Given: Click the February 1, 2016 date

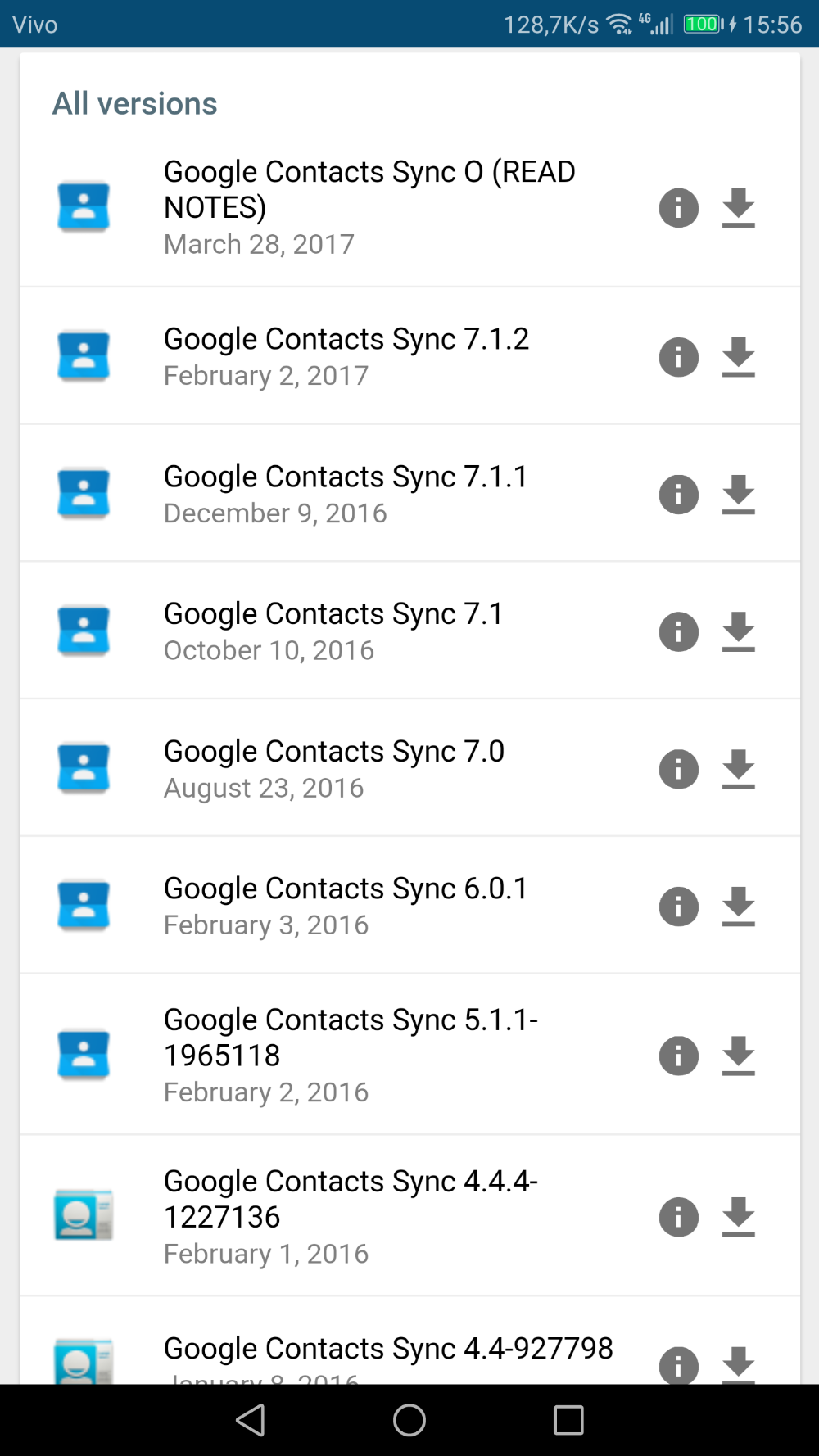Looking at the screenshot, I should tap(266, 1254).
